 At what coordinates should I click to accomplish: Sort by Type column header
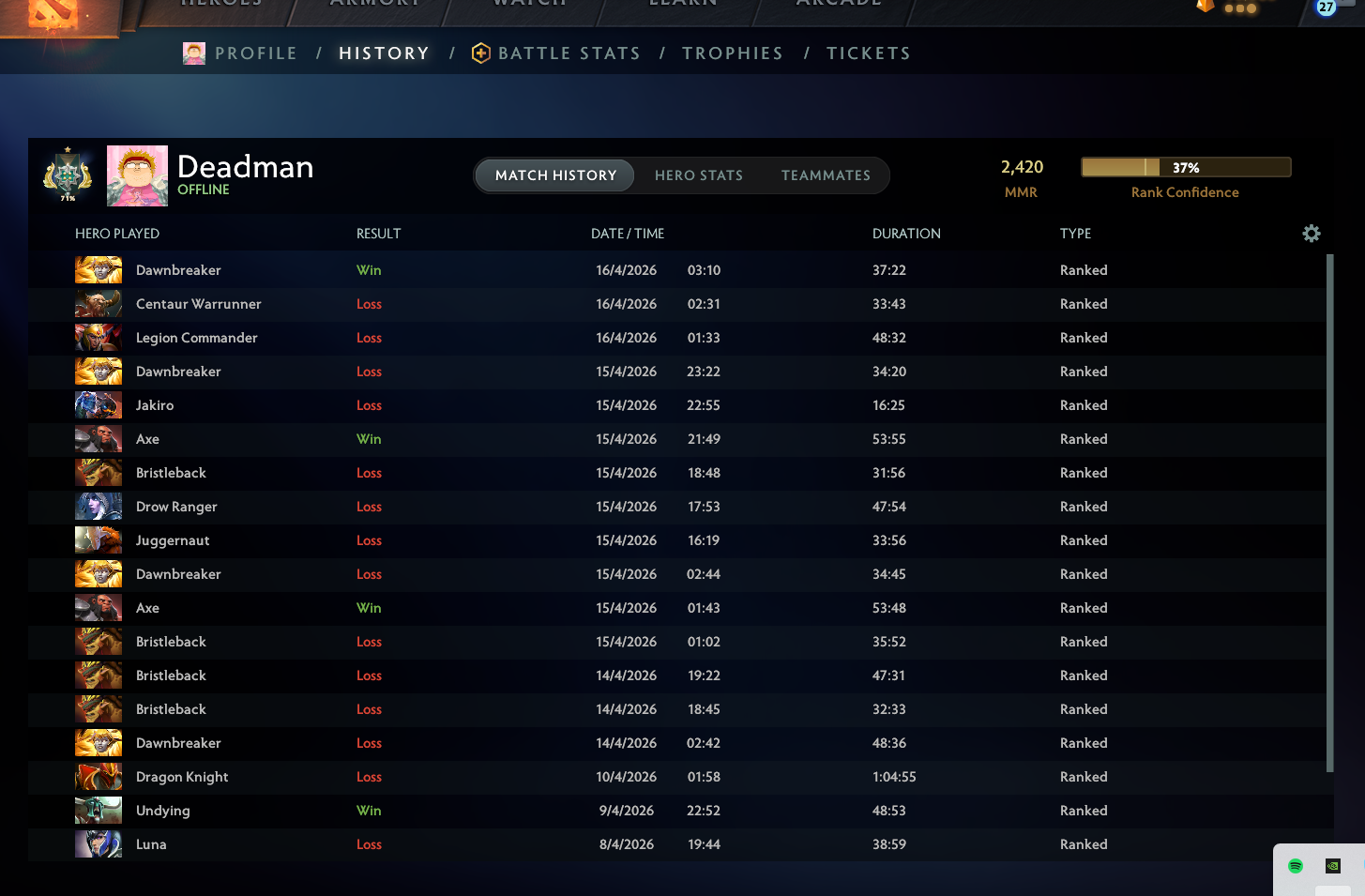1076,234
